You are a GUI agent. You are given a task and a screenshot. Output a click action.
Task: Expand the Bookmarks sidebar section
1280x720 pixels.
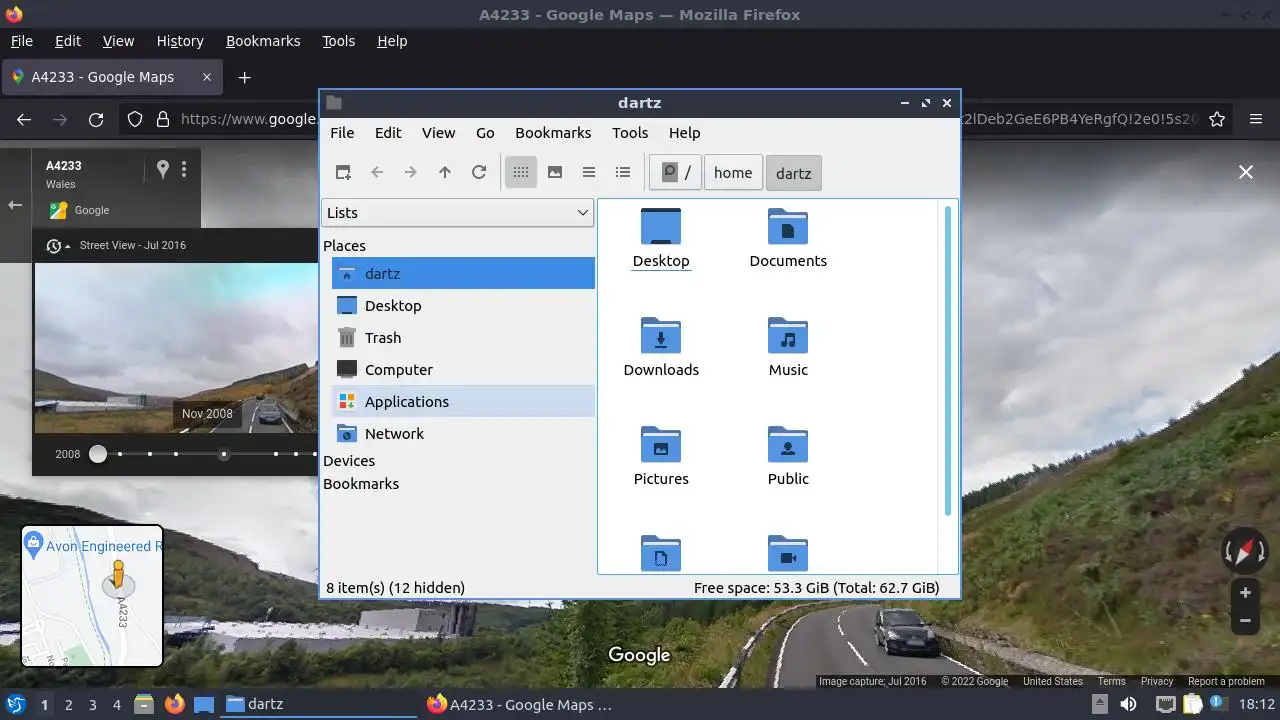coord(361,483)
